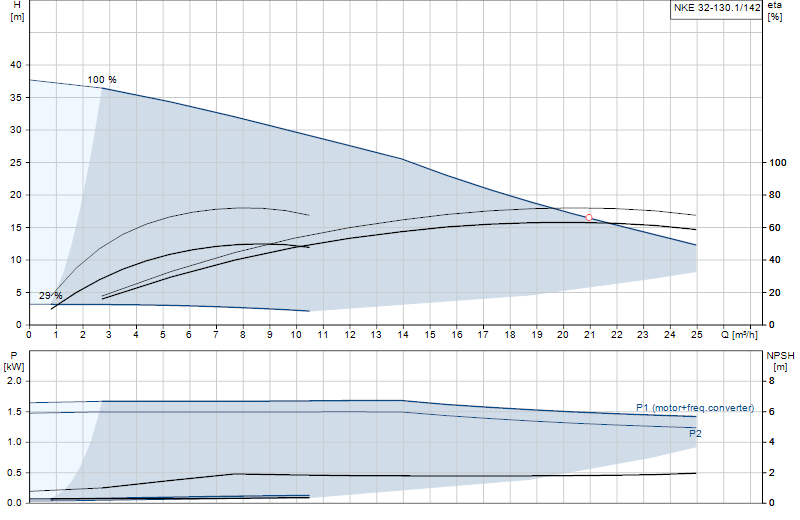Image resolution: width=800 pixels, height=520 pixels.
Task: Click the 0.5 tick on the power axis
Action: (14, 473)
